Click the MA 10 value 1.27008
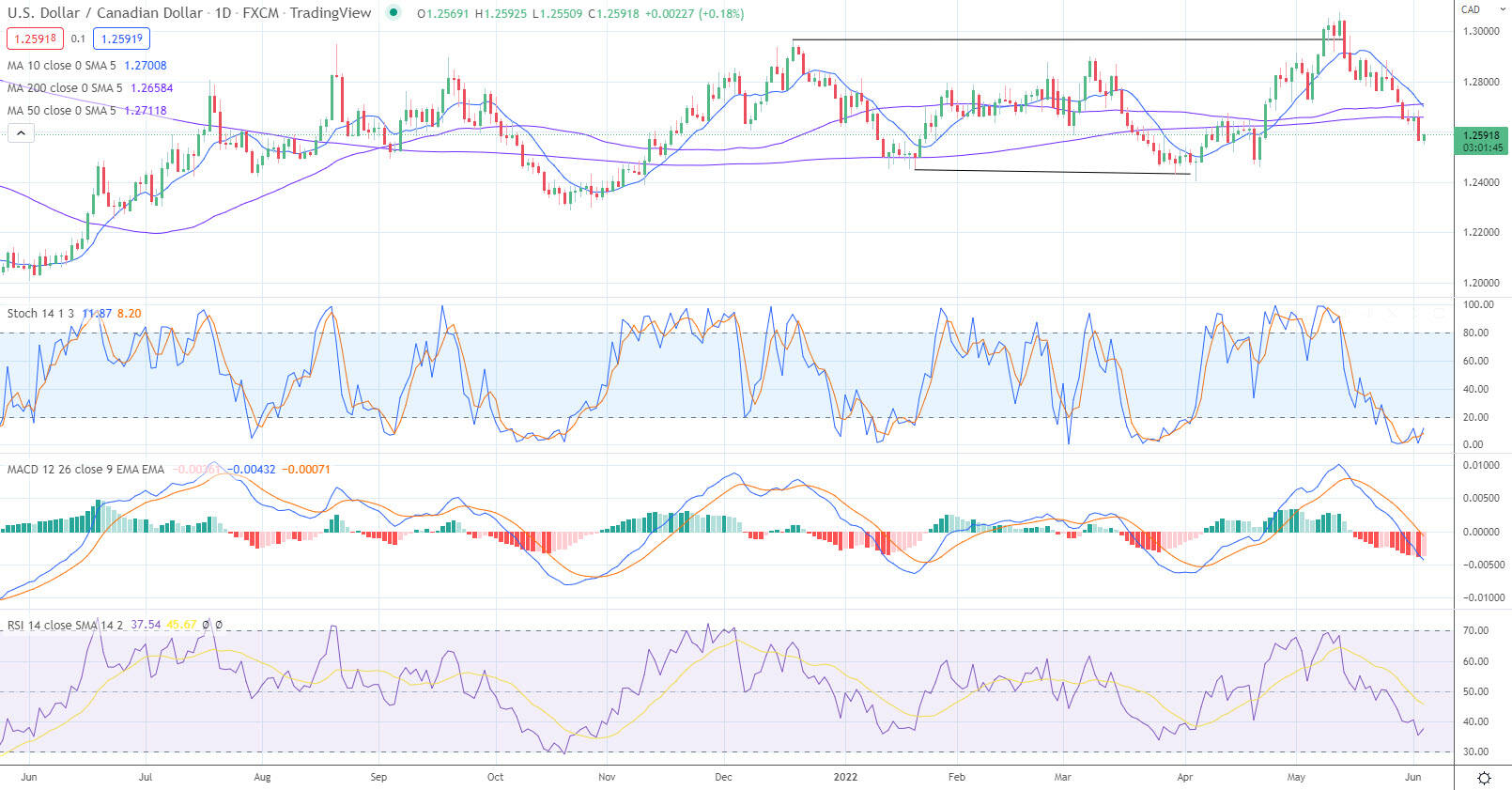The height and width of the screenshot is (790, 1512). tap(146, 66)
